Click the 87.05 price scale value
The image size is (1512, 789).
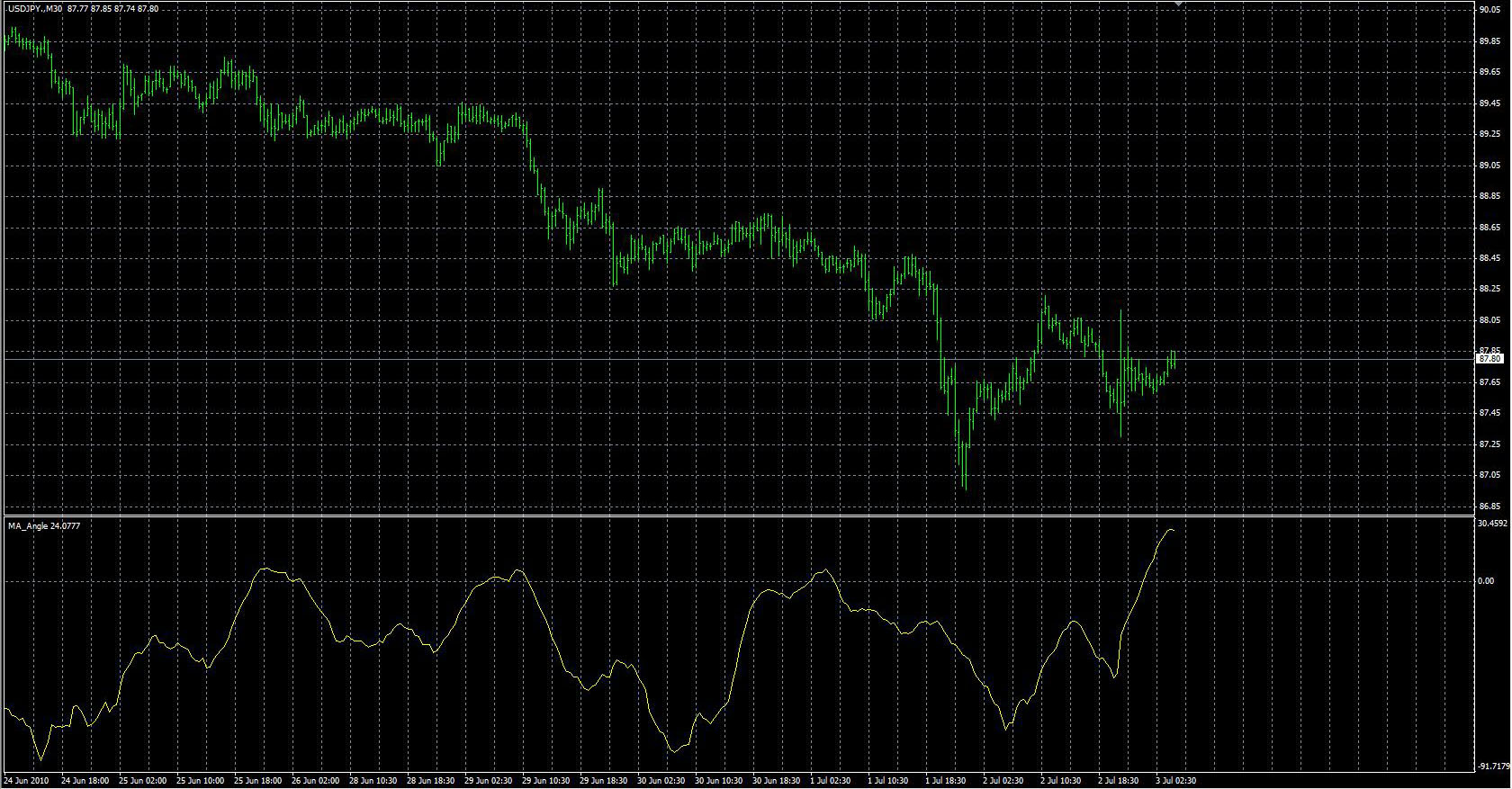(x=1489, y=475)
